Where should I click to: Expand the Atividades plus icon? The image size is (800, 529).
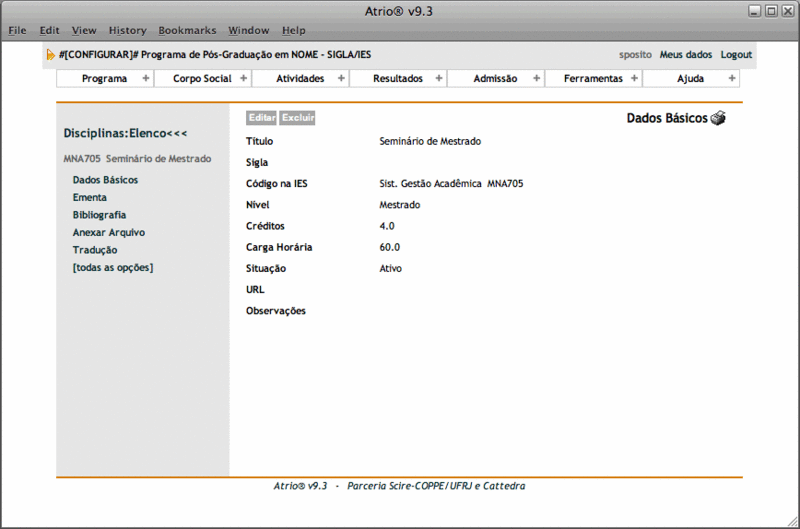[x=341, y=78]
